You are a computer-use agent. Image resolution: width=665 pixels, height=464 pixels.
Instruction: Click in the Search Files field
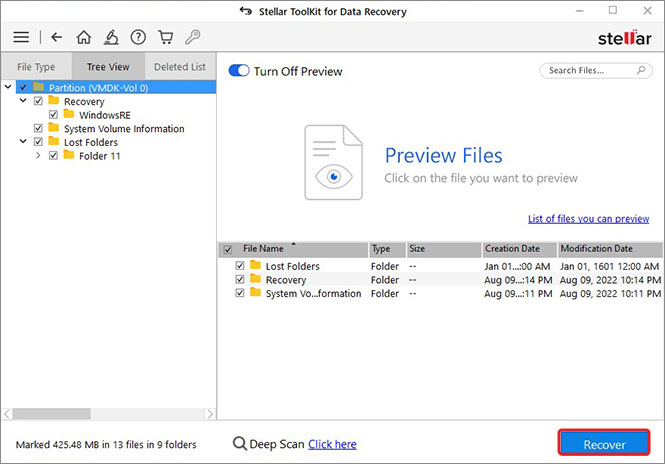pos(595,70)
